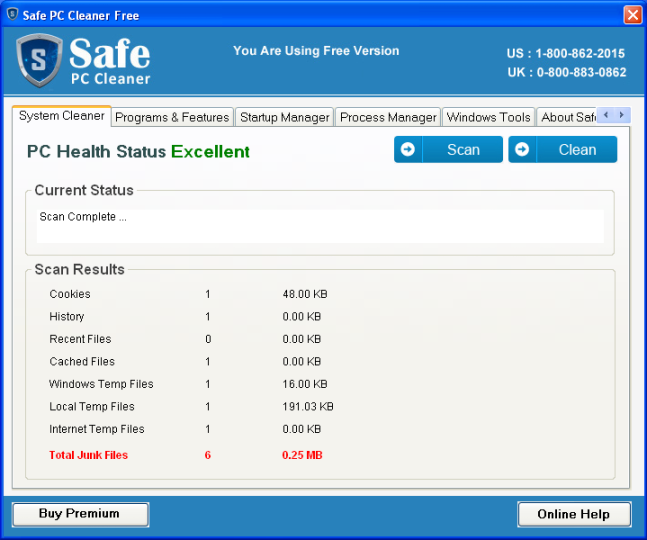Click the red Total Junk Files row

tap(89, 455)
